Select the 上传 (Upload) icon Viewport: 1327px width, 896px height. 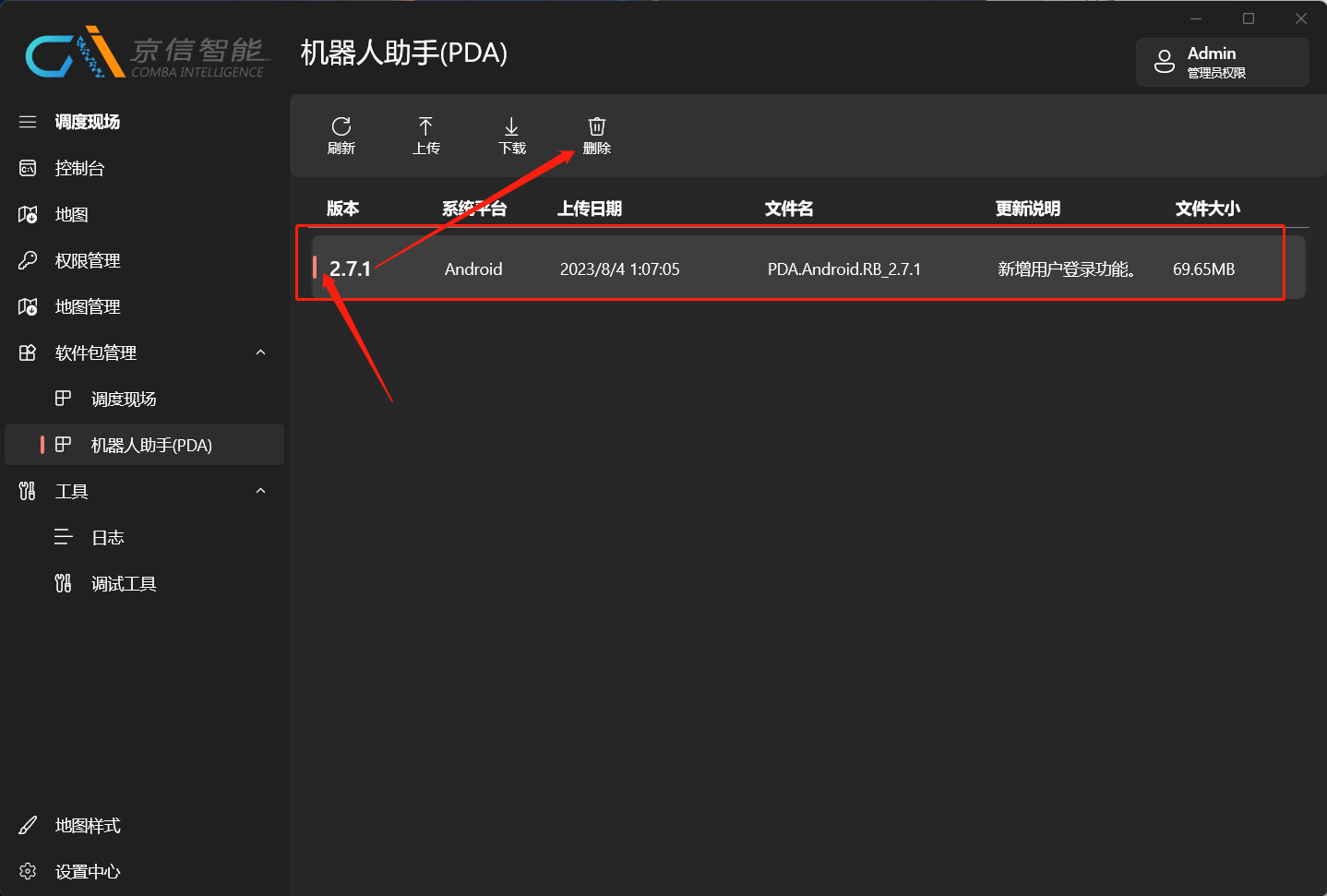(x=426, y=135)
